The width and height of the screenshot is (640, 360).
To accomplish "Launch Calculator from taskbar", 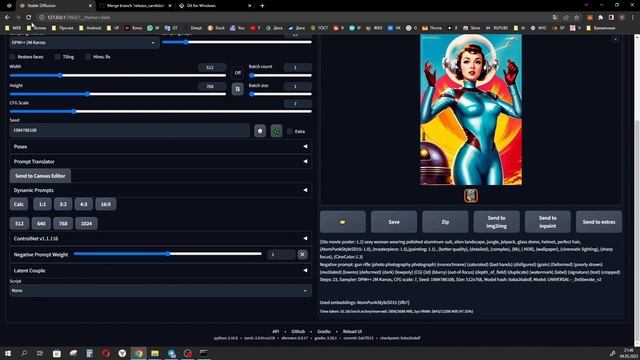I will (89, 353).
